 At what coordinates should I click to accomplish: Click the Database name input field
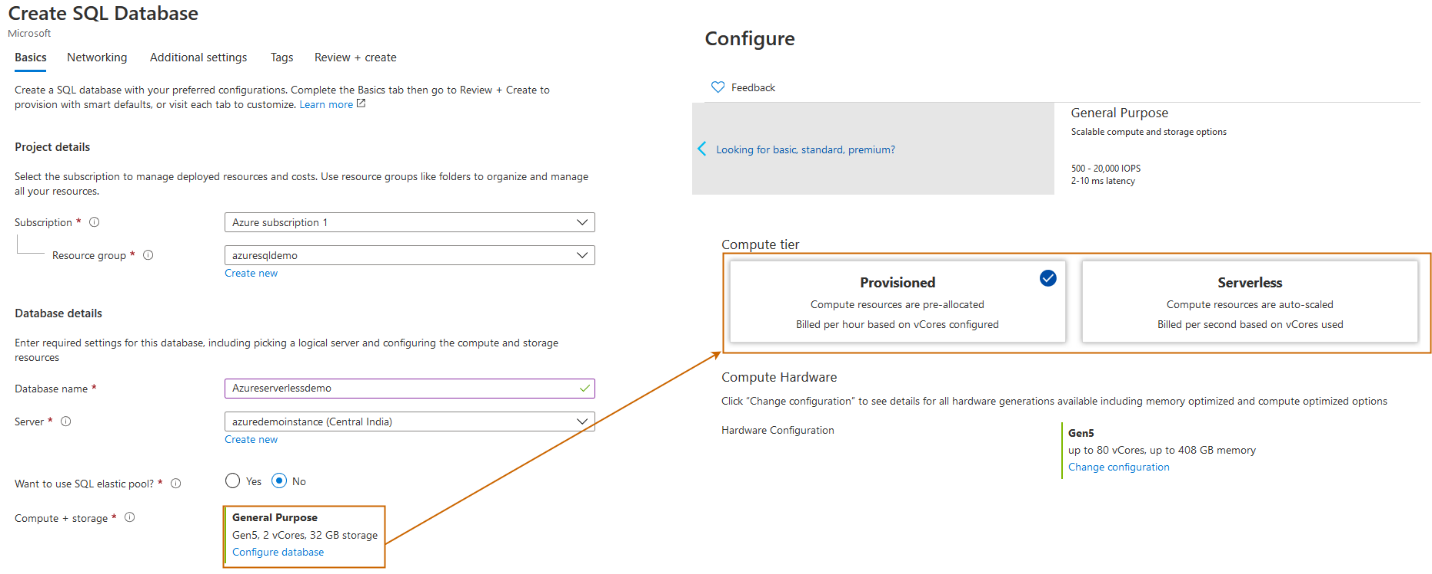[409, 388]
